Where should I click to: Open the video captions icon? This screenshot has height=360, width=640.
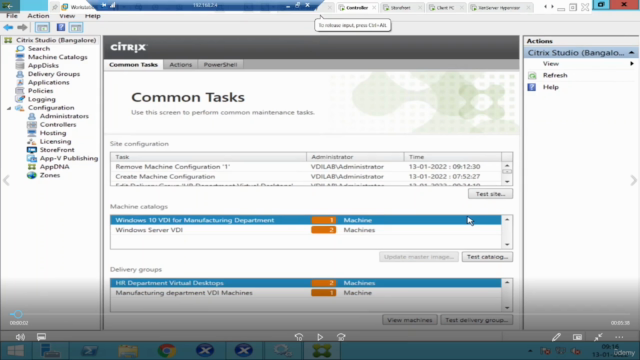click(41, 337)
